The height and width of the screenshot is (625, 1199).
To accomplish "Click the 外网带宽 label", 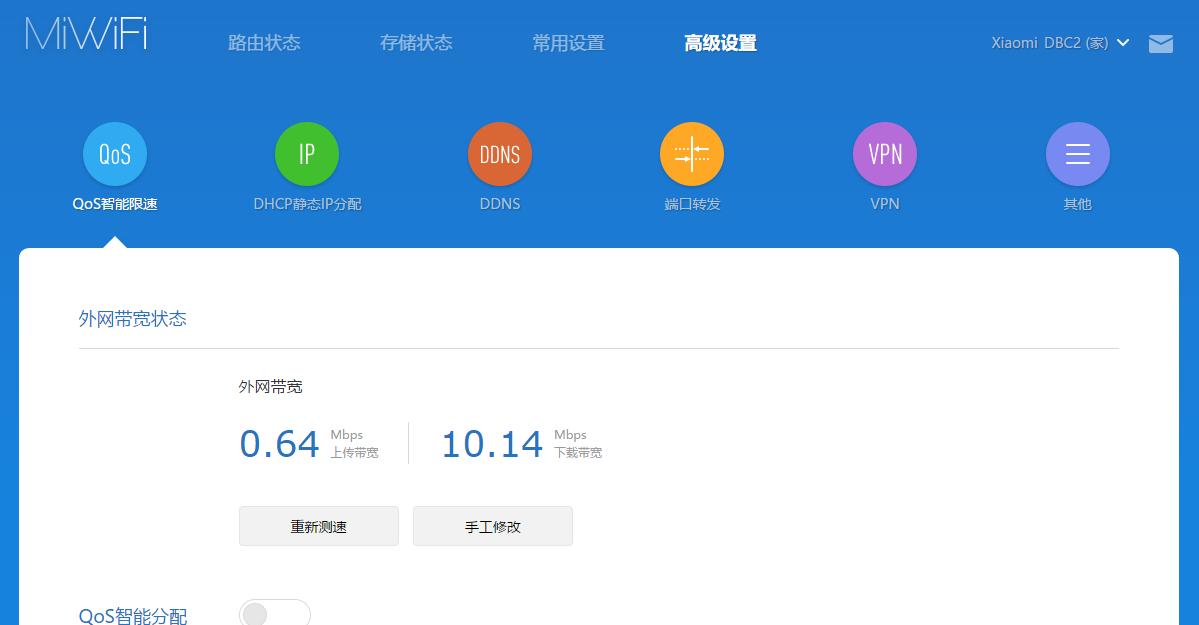I will [x=270, y=386].
